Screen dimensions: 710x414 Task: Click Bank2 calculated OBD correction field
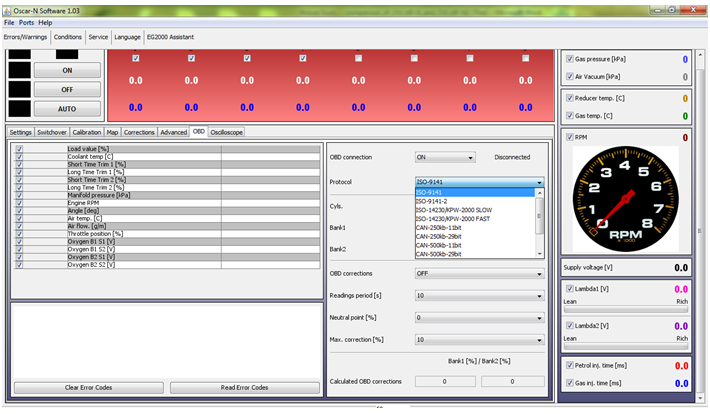pyautogui.click(x=513, y=382)
